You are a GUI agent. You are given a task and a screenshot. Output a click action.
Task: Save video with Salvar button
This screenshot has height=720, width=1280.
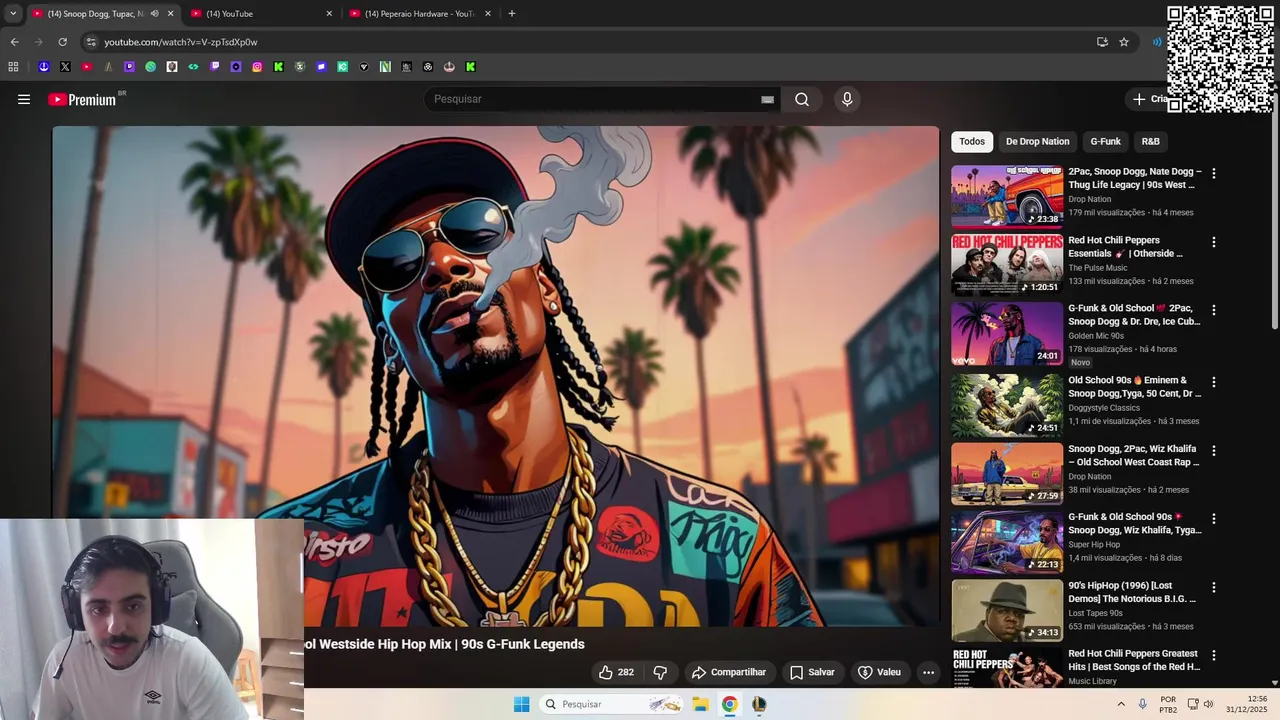[x=812, y=672]
